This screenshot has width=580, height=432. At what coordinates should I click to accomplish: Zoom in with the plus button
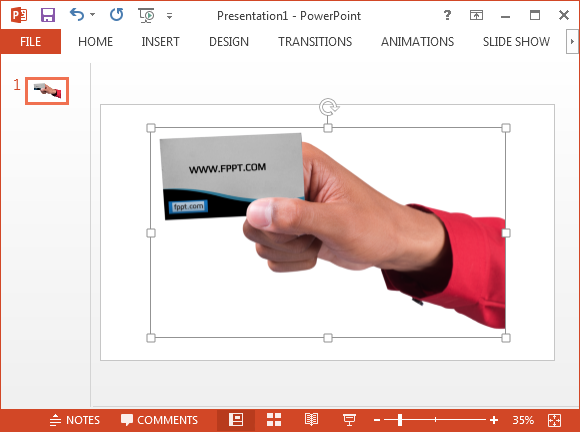pyautogui.click(x=494, y=420)
